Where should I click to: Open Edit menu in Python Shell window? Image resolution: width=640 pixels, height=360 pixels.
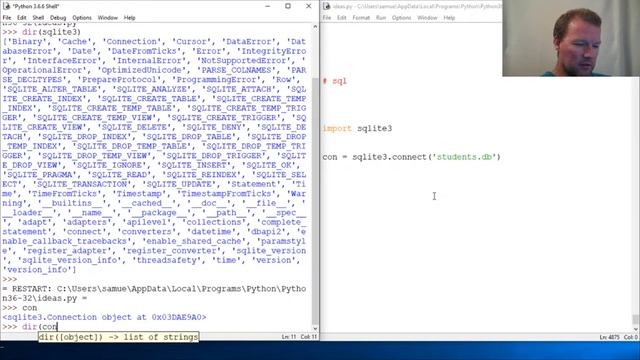point(22,18)
